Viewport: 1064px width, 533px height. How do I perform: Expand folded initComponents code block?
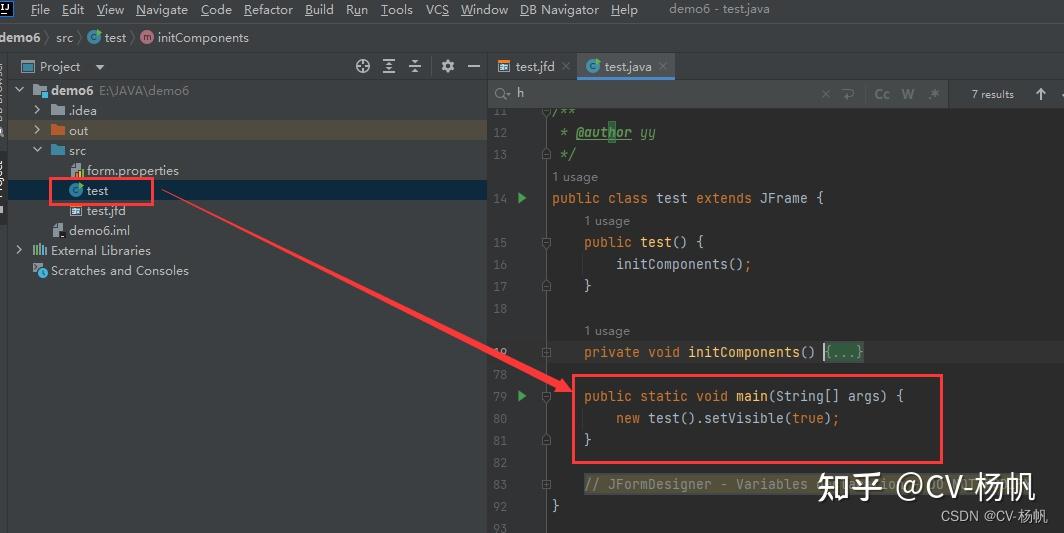coord(843,352)
